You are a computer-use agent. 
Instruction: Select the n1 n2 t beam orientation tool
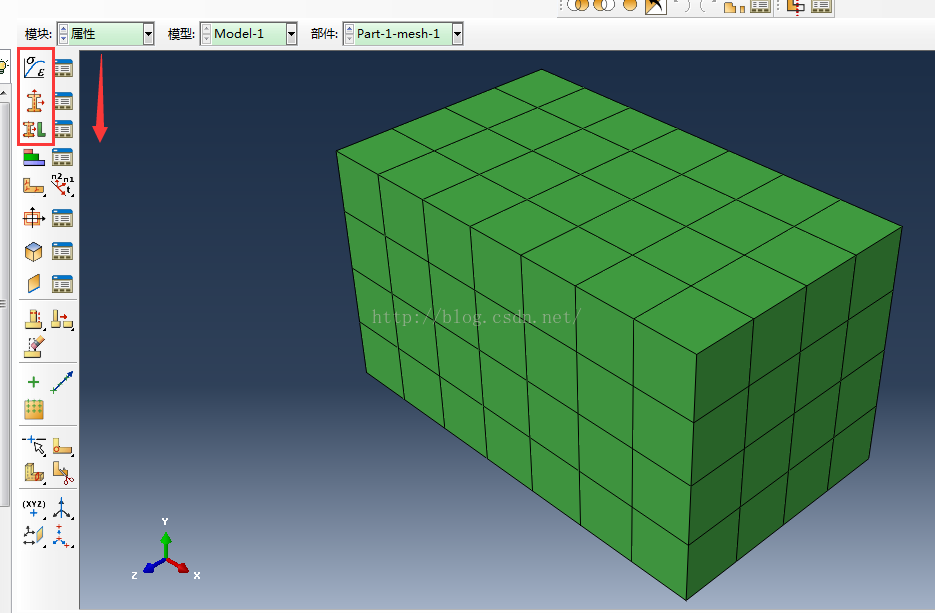(x=63, y=185)
